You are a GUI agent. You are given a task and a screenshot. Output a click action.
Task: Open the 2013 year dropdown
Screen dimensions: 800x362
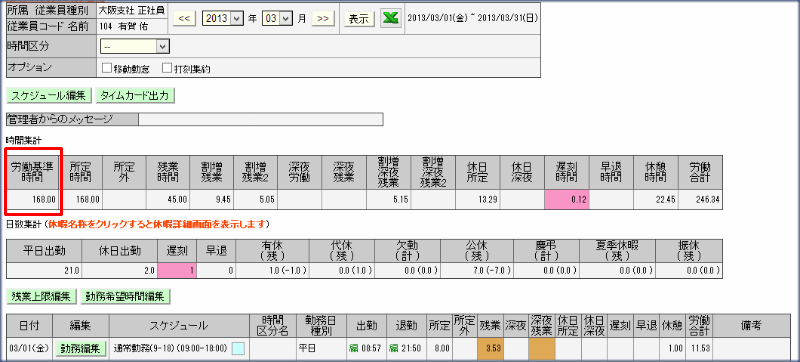click(223, 19)
